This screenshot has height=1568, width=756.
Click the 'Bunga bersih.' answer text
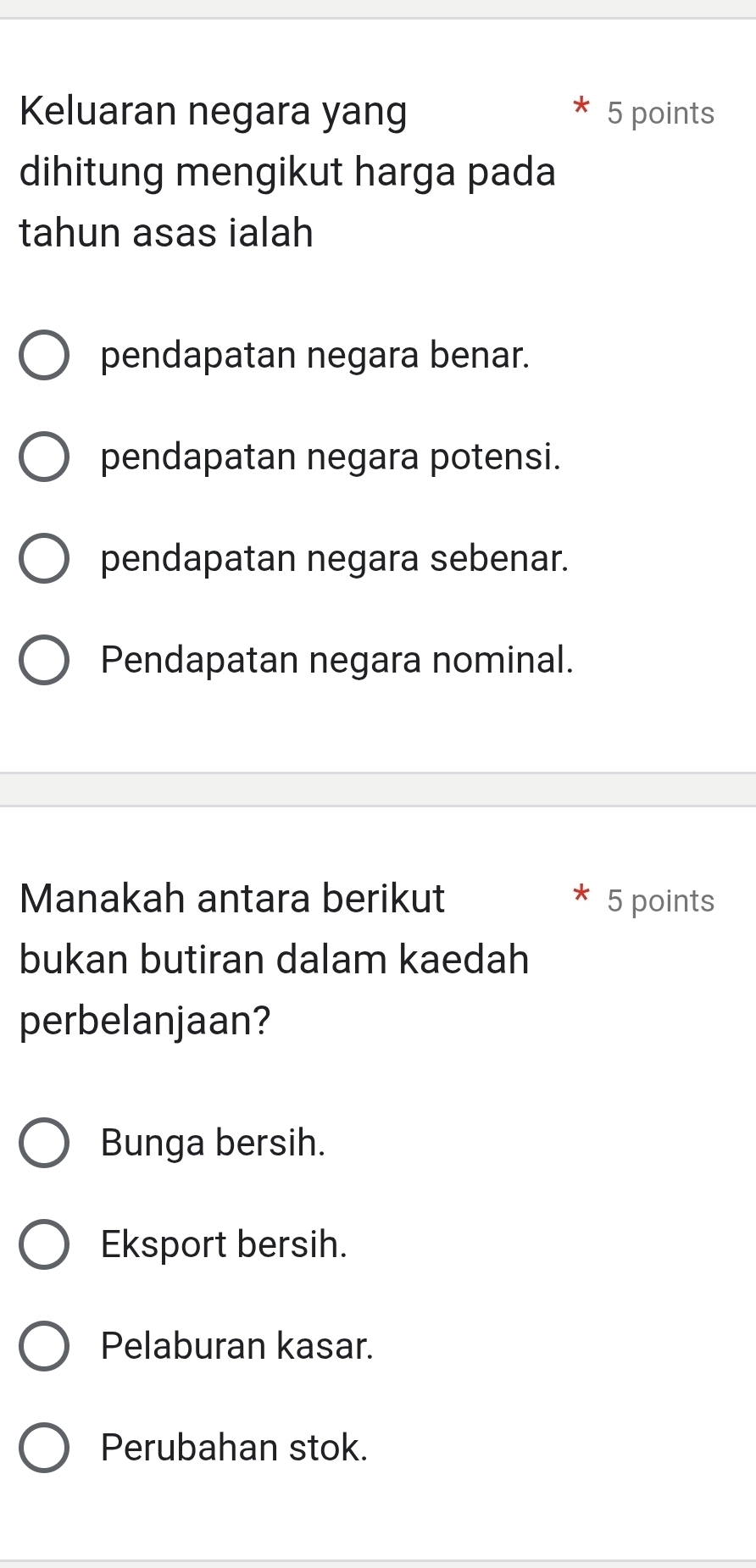point(213,1143)
